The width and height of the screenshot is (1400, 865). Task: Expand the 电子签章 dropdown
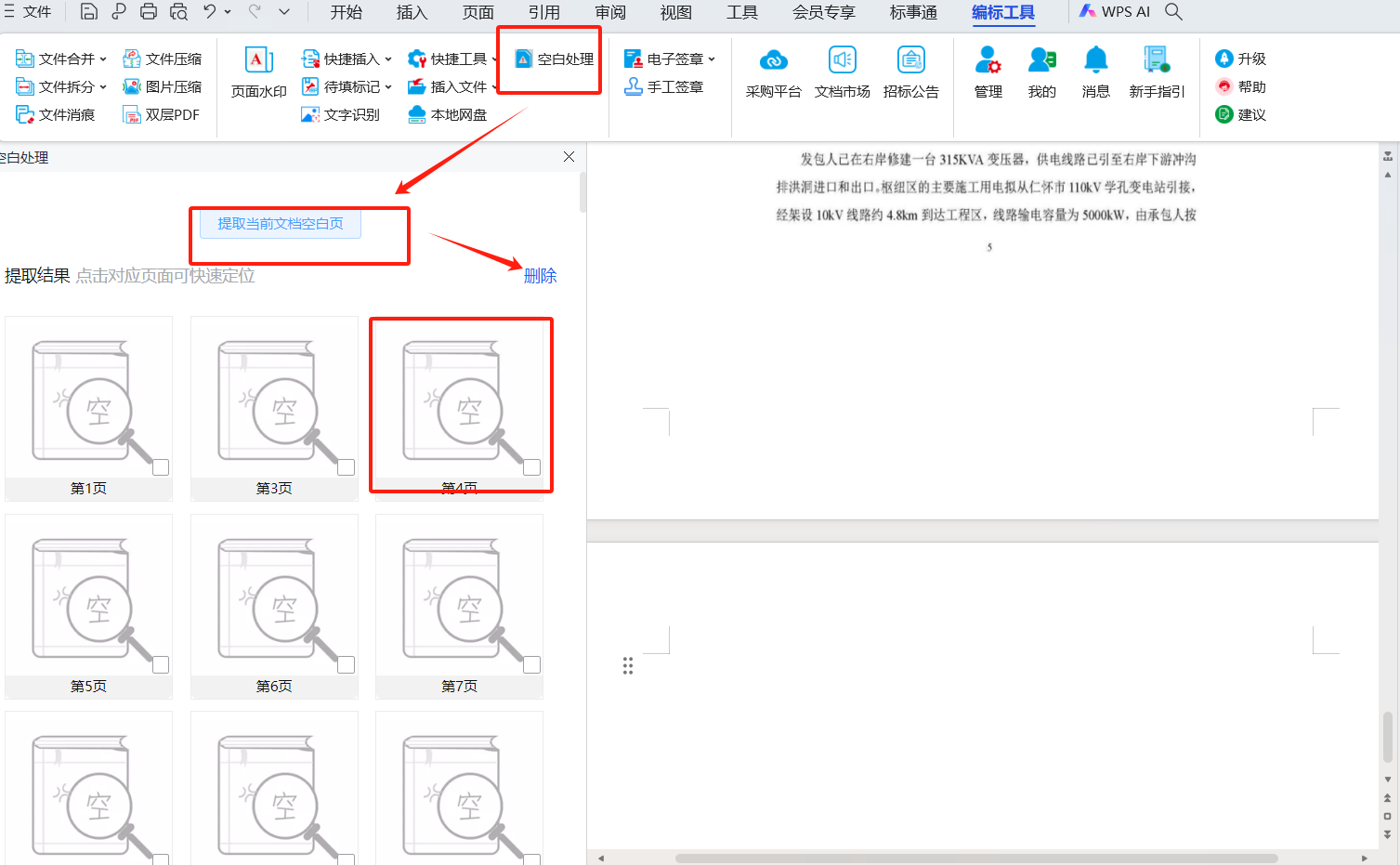(712, 59)
